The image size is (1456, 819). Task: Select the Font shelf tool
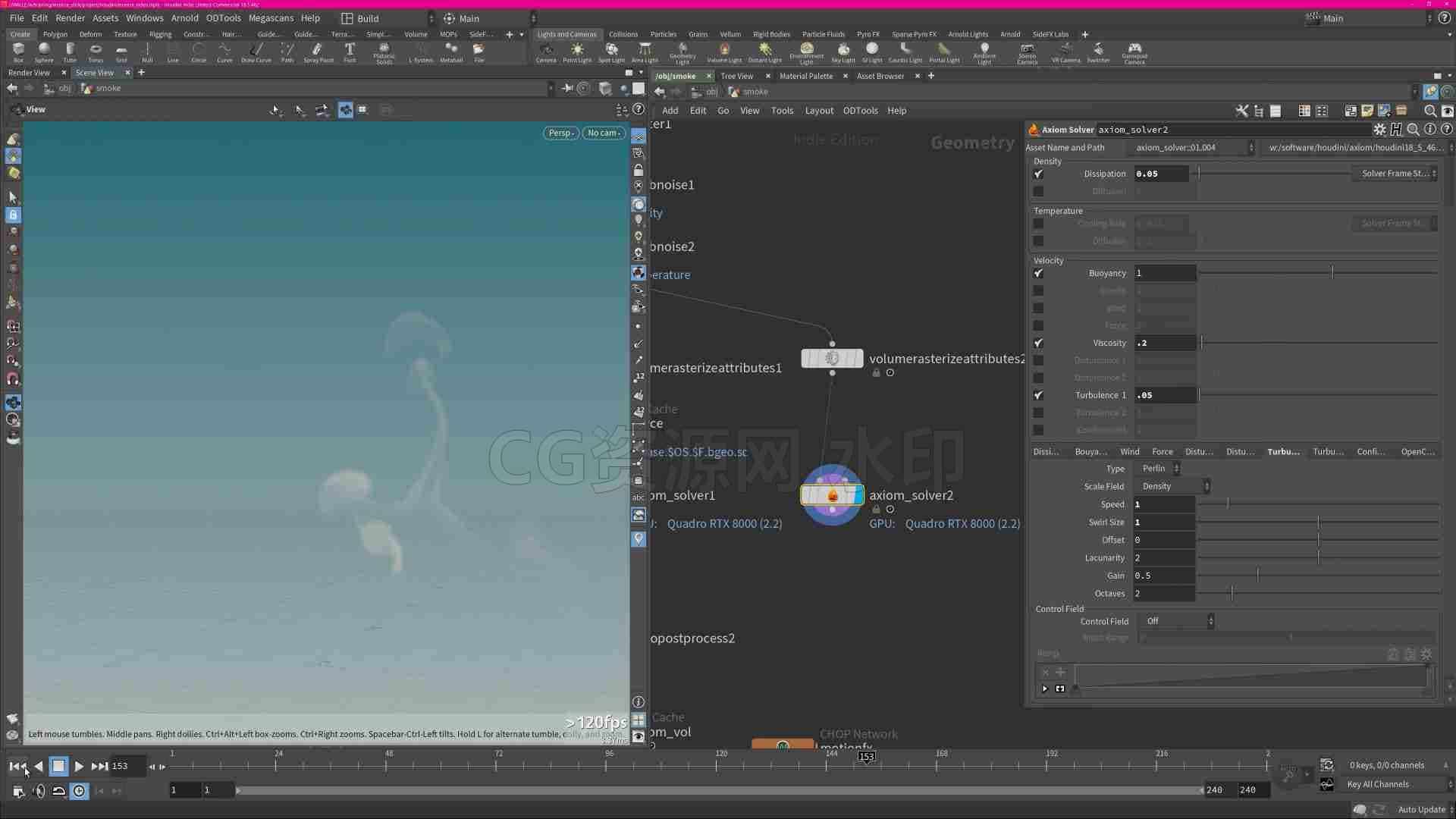(350, 52)
